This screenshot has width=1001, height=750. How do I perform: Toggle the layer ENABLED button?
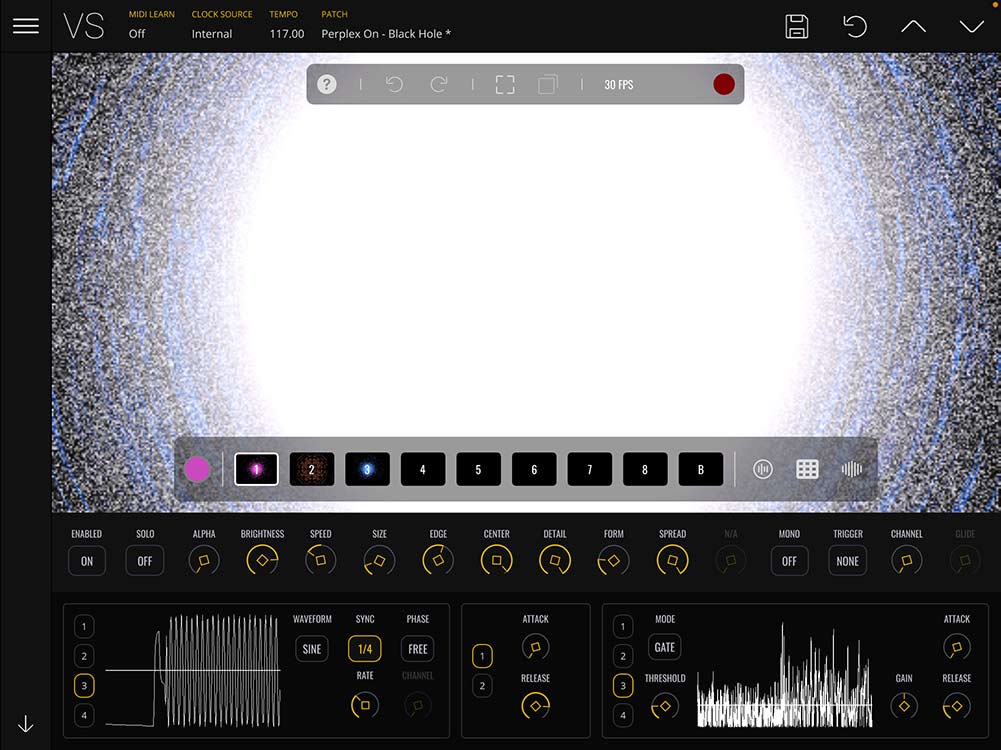[x=87, y=561]
